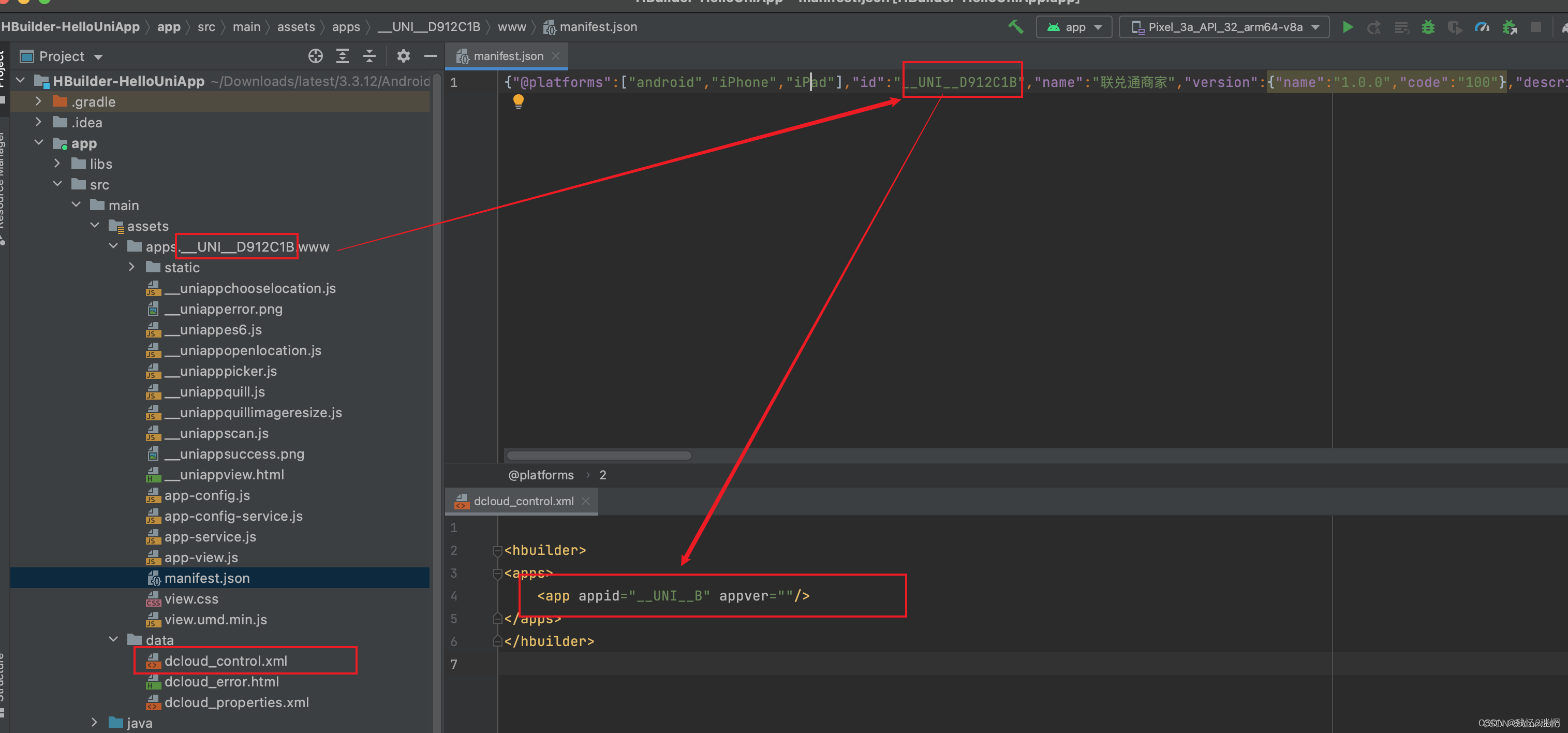Expand the static folder
The height and width of the screenshot is (733, 1568).
(x=131, y=267)
